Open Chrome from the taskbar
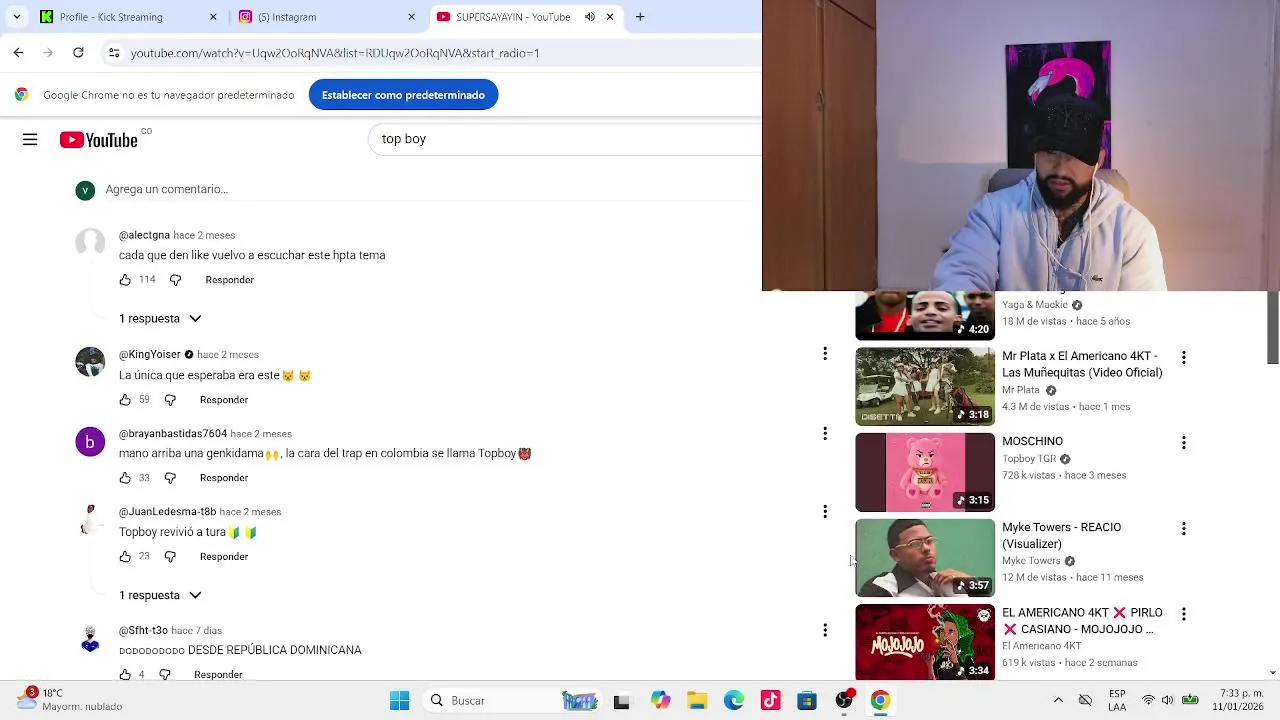 pos(880,701)
